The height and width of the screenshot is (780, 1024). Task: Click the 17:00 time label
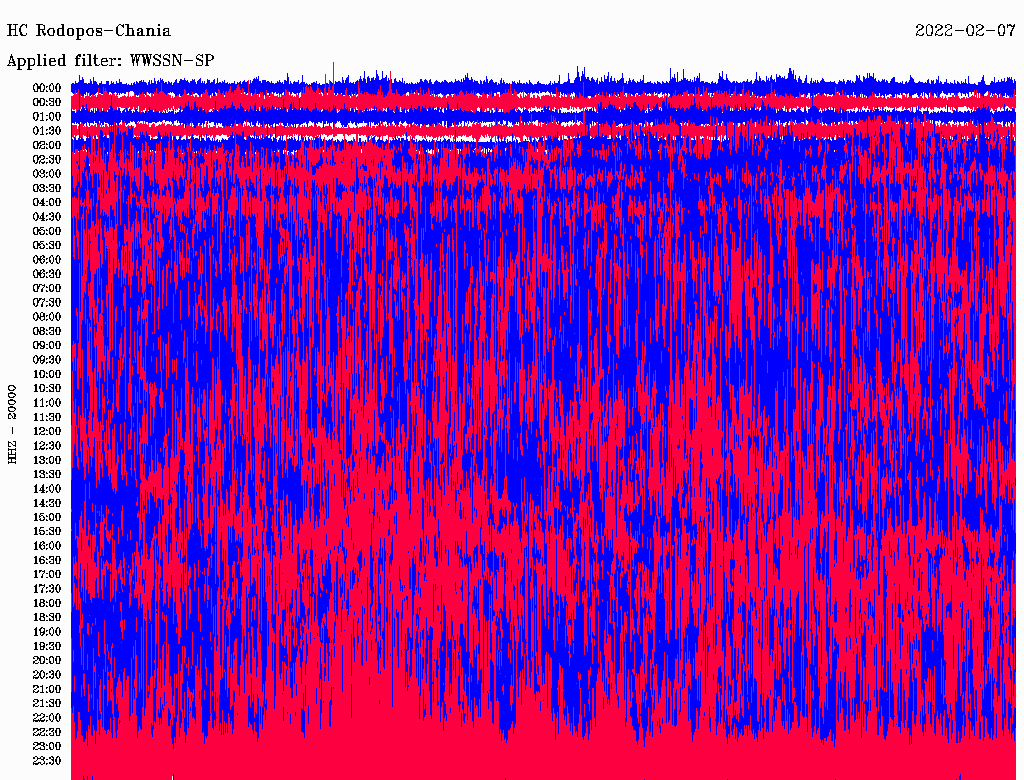(47, 575)
